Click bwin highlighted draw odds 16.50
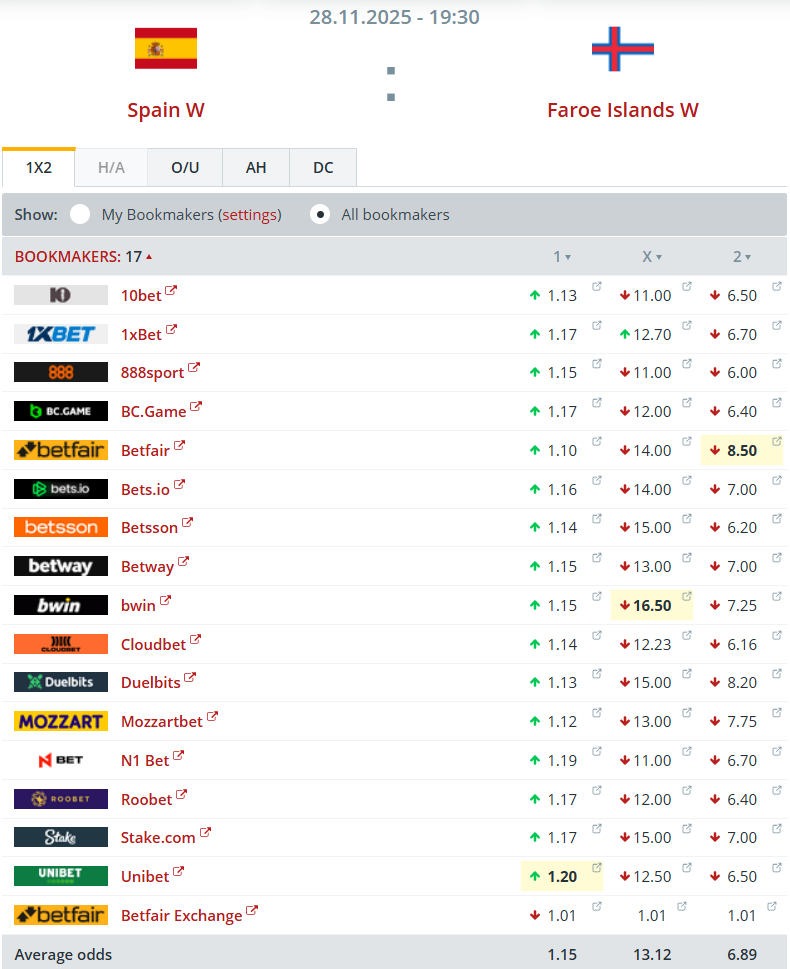Viewport: 790px width, 969px height. (x=652, y=605)
